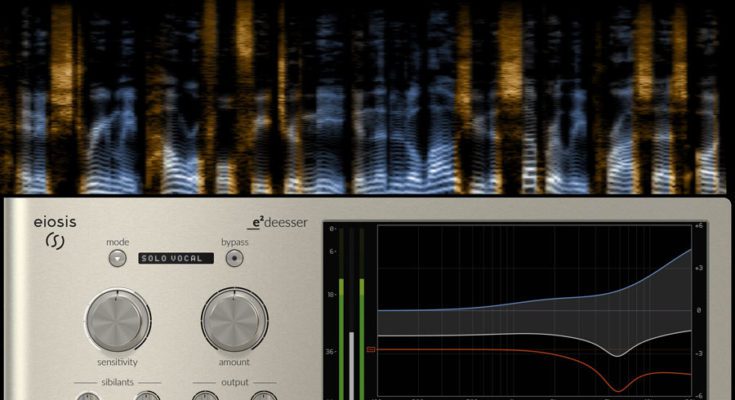The image size is (735, 400).
Task: Click the sibilants section label
Action: point(117,382)
